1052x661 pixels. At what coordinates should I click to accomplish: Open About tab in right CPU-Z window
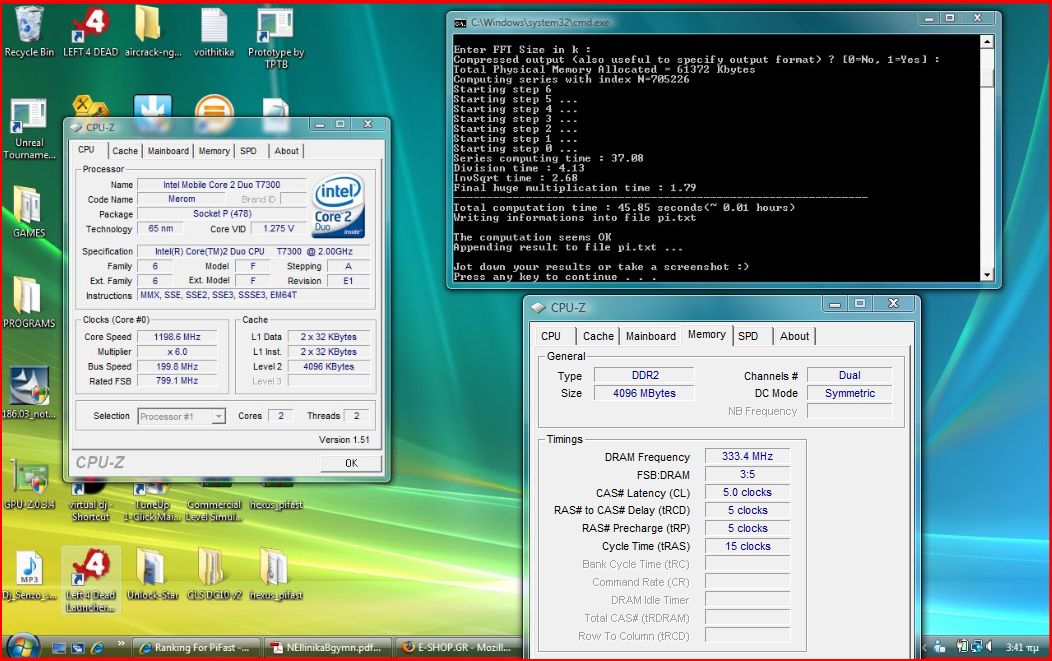click(794, 336)
